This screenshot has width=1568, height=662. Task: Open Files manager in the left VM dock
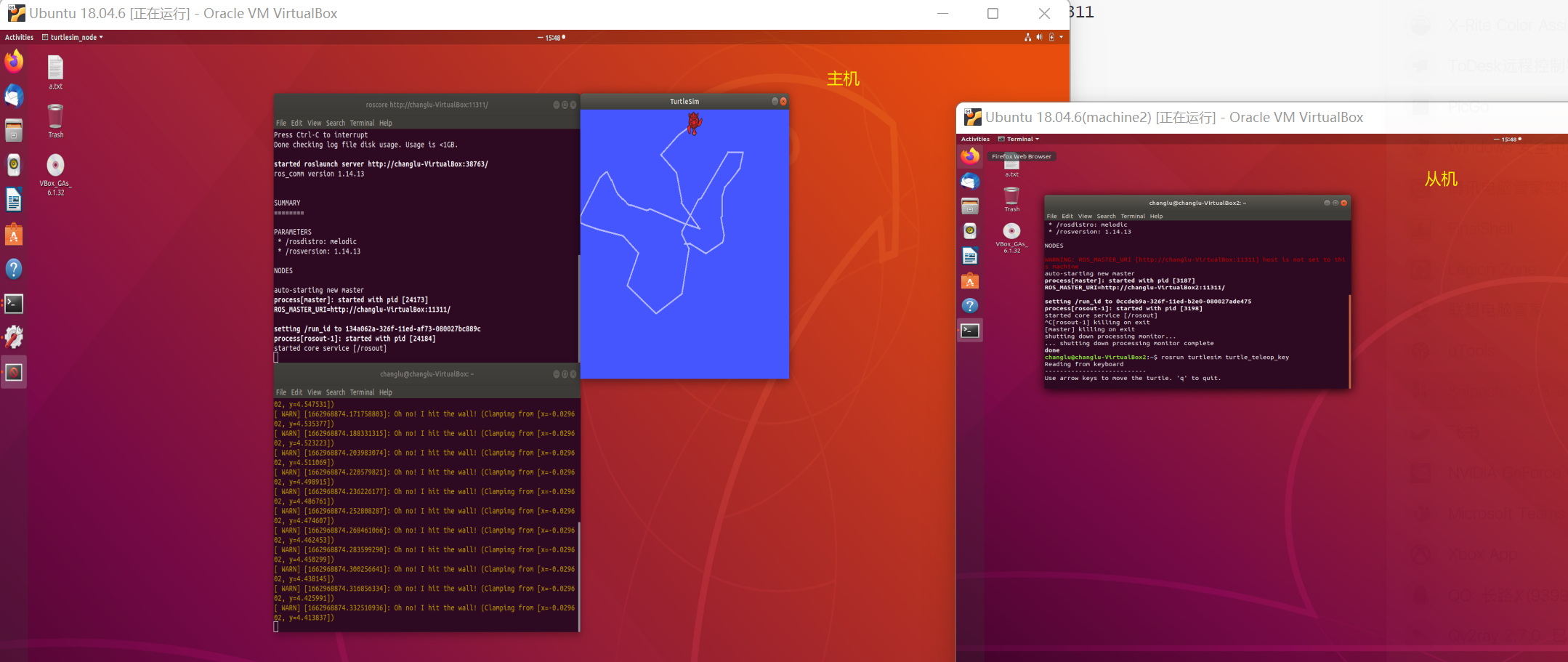(14, 130)
